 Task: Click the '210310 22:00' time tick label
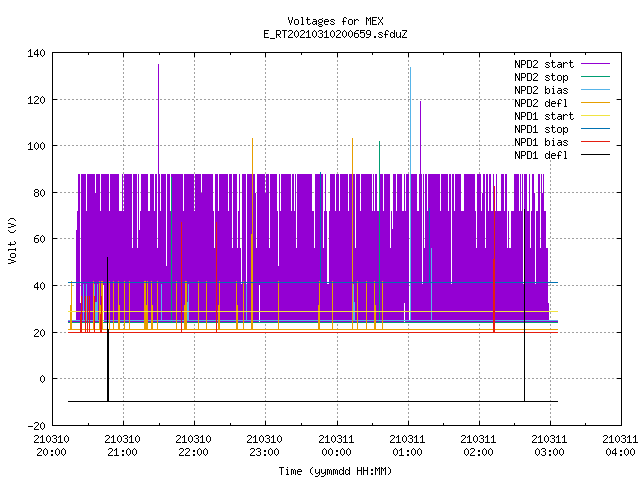point(193,446)
